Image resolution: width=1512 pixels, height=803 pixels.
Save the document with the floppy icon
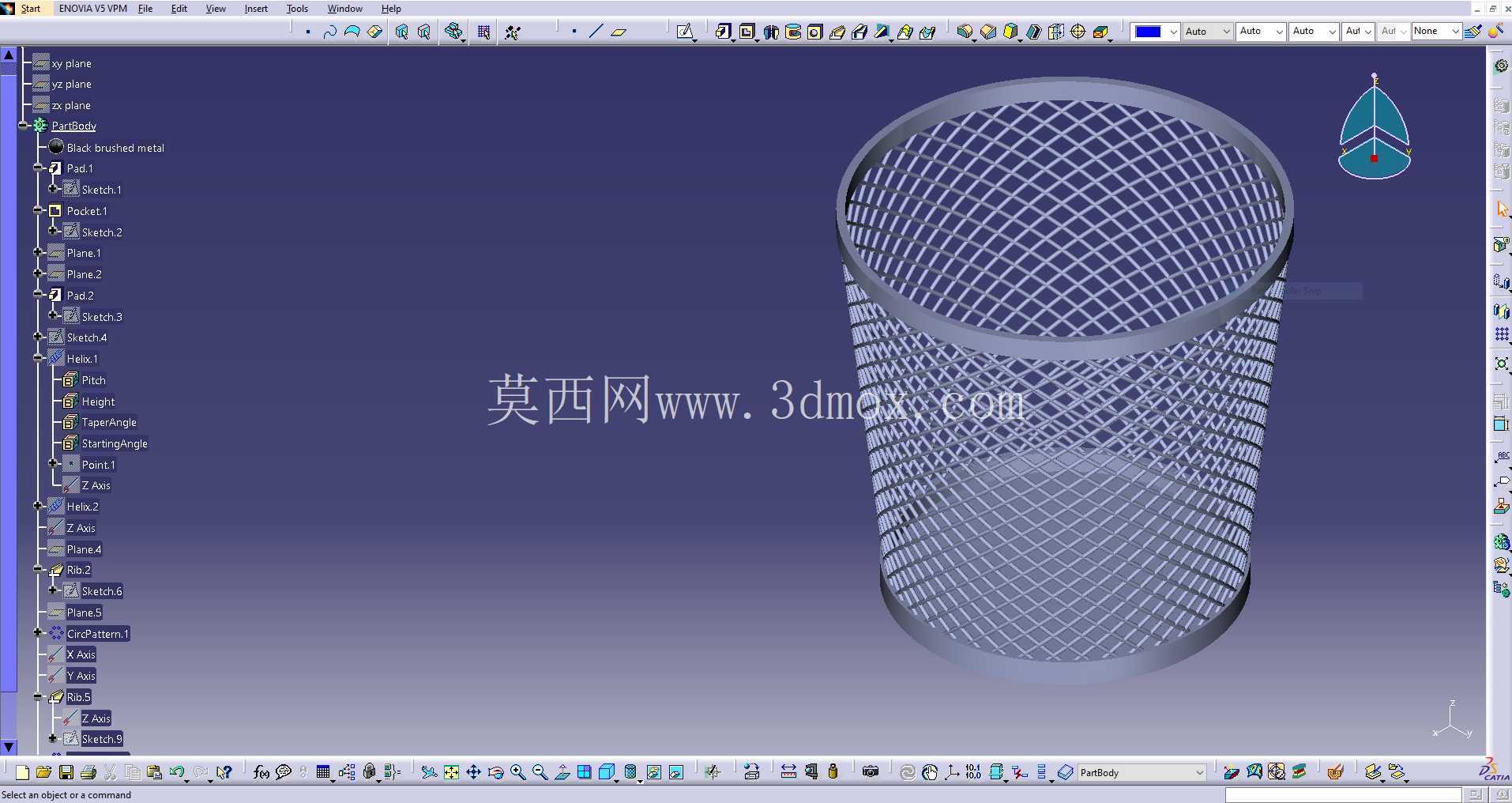tap(66, 772)
